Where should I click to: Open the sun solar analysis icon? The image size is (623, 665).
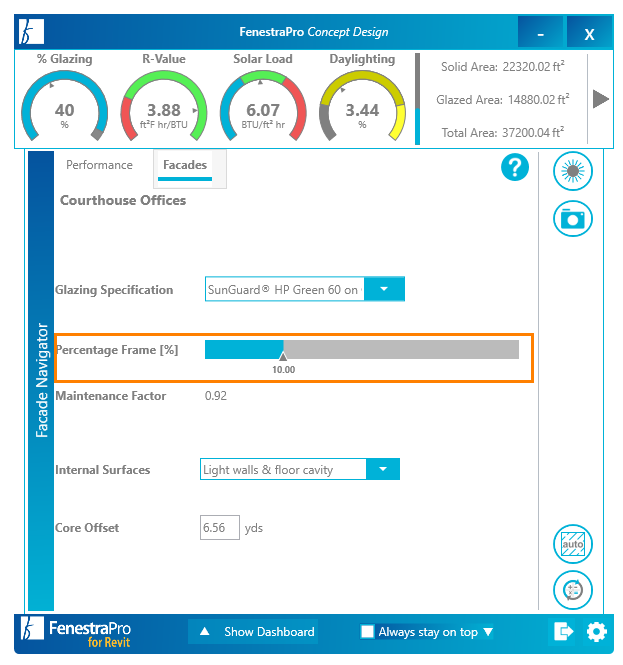[x=573, y=171]
